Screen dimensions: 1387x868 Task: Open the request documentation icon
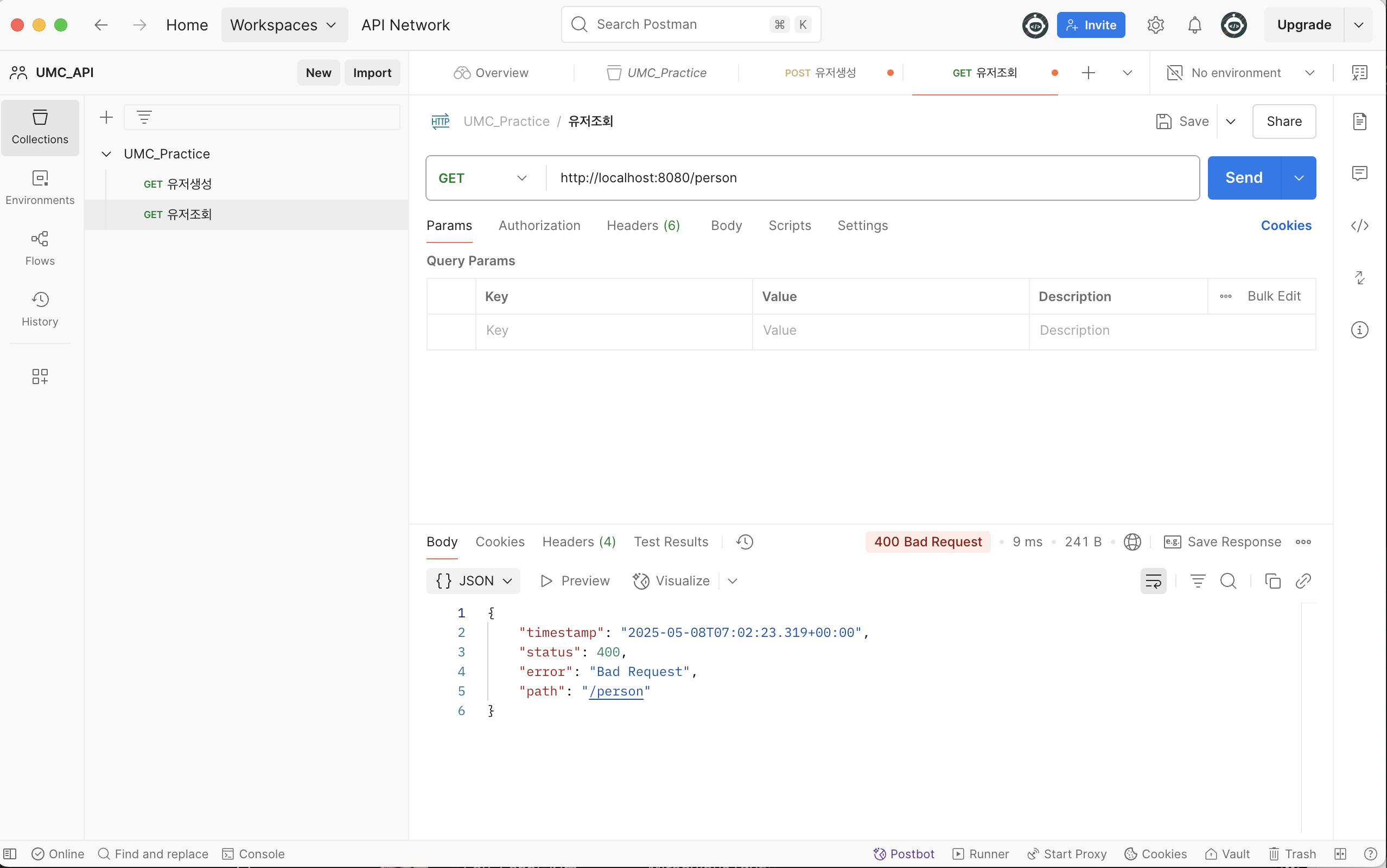click(x=1359, y=122)
